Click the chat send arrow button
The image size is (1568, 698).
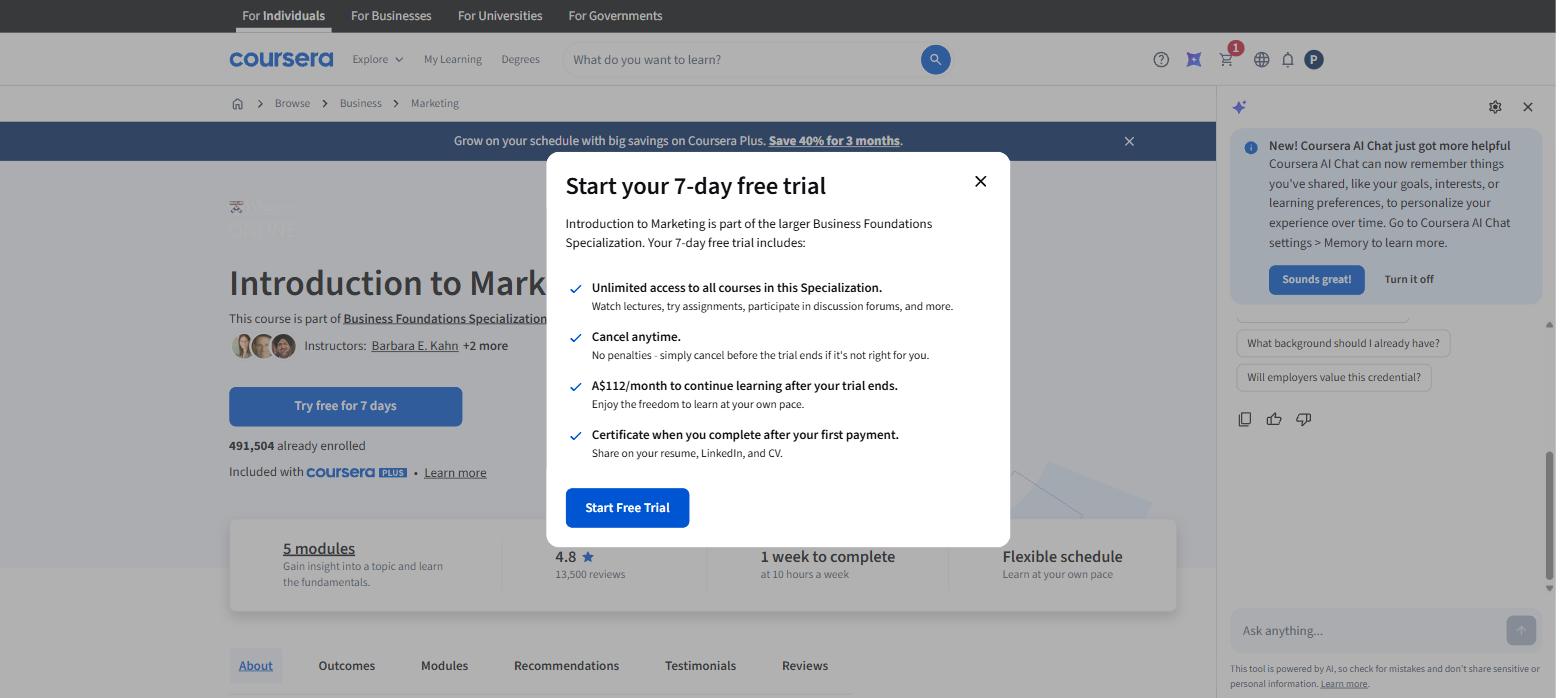[x=1520, y=630]
